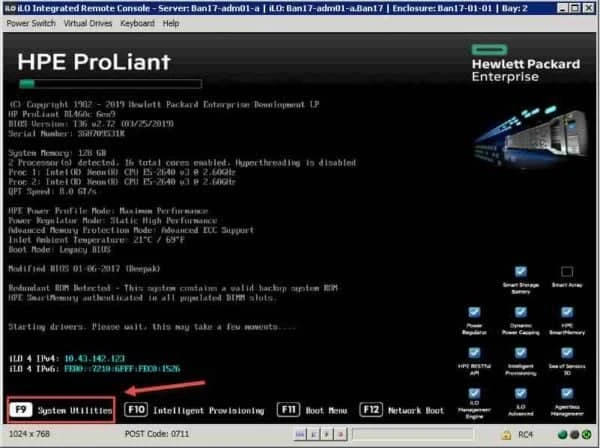Click the iLO icon in title bar
The width and height of the screenshot is (600, 448).
10,8
